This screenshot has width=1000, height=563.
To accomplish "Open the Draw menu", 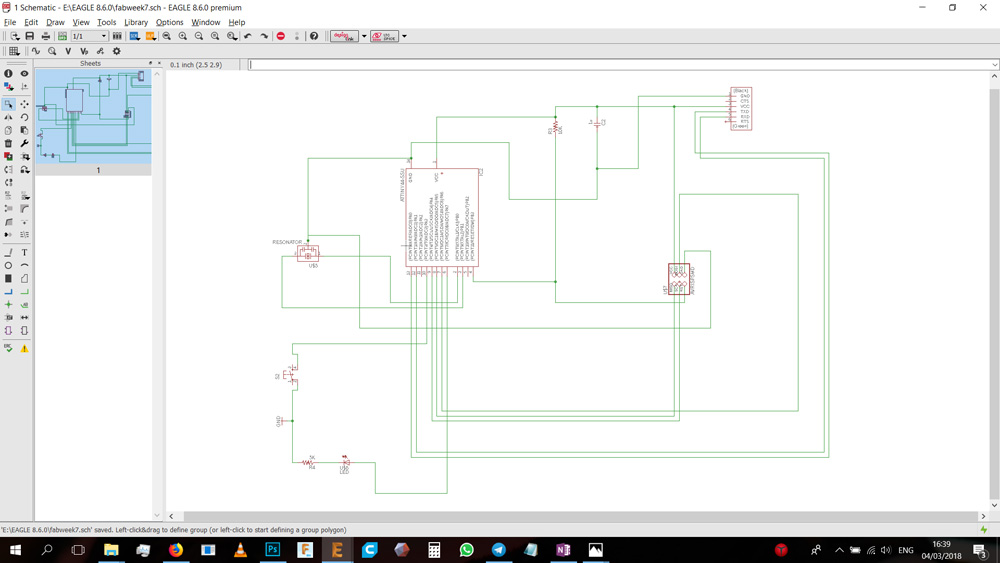I will 55,22.
